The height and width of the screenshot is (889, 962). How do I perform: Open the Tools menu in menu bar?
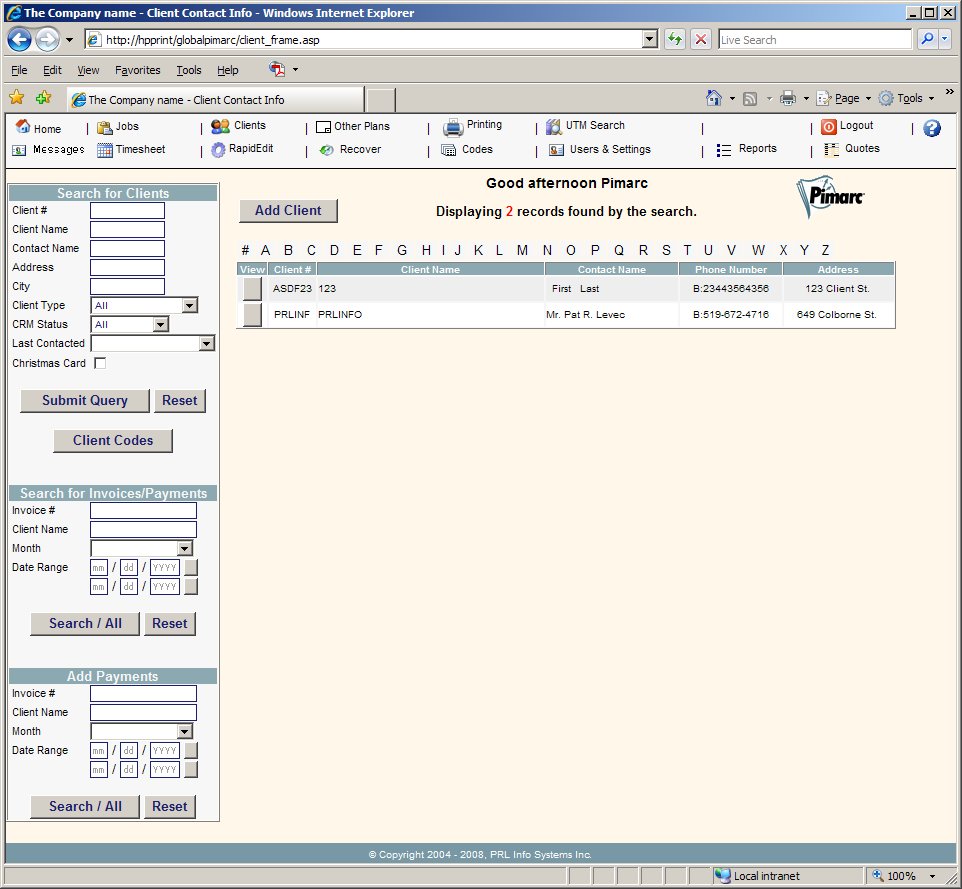pos(189,70)
